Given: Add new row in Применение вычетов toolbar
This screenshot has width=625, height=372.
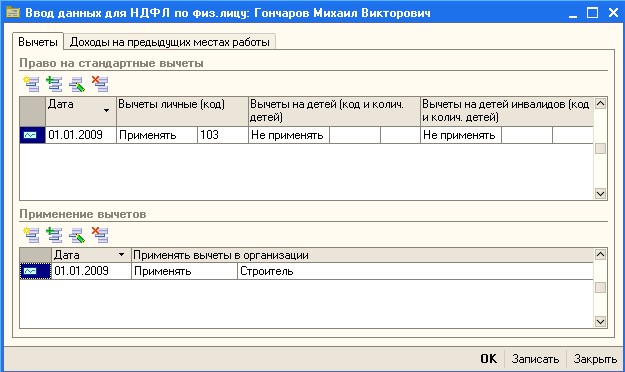Looking at the screenshot, I should click(x=31, y=235).
